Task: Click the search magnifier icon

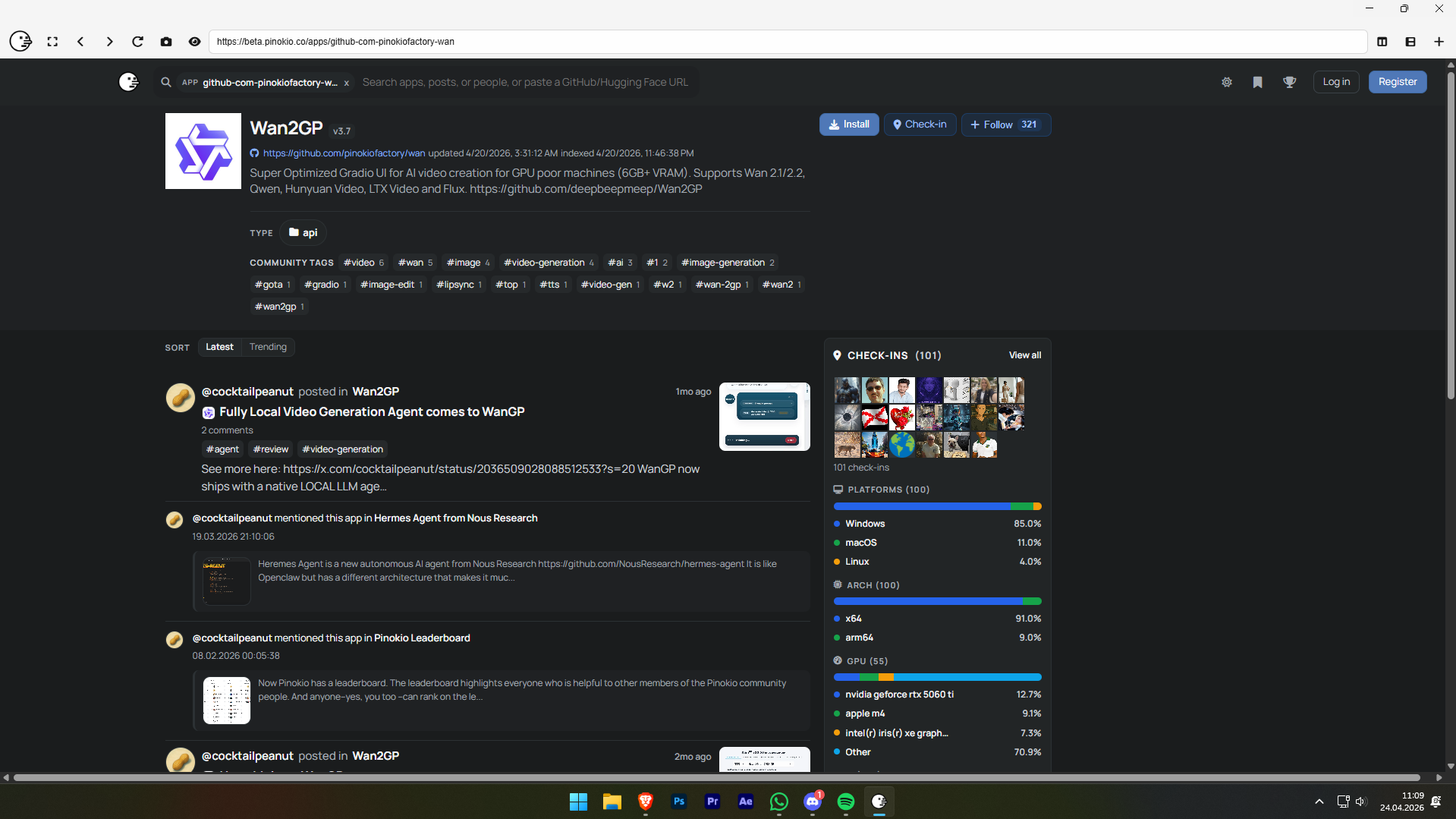Action: pyautogui.click(x=166, y=82)
